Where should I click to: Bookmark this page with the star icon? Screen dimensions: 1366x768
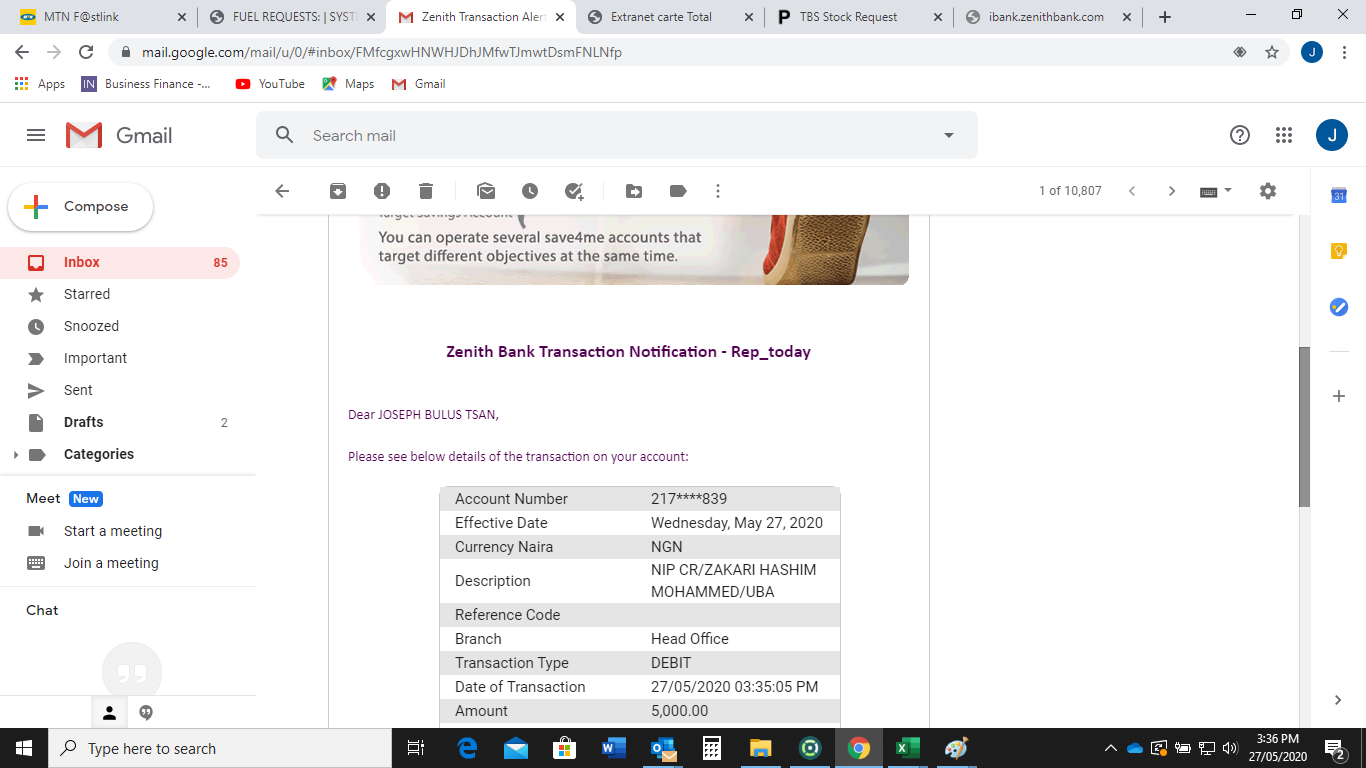point(1272,52)
